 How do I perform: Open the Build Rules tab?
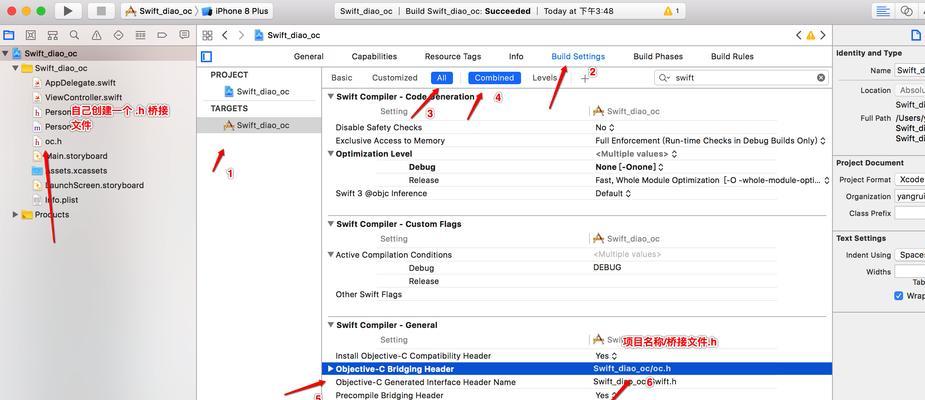coord(732,57)
